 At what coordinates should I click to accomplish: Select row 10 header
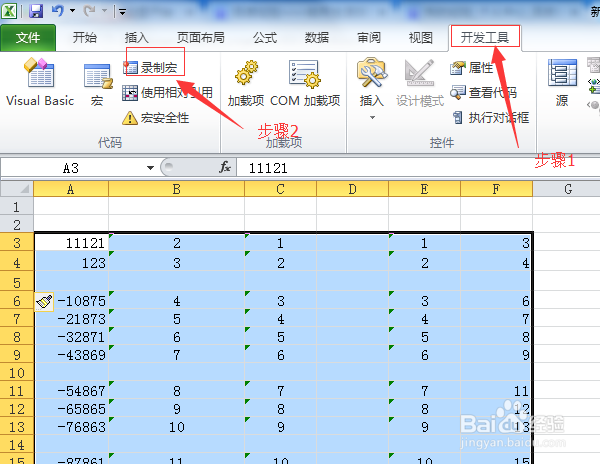tap(16, 373)
